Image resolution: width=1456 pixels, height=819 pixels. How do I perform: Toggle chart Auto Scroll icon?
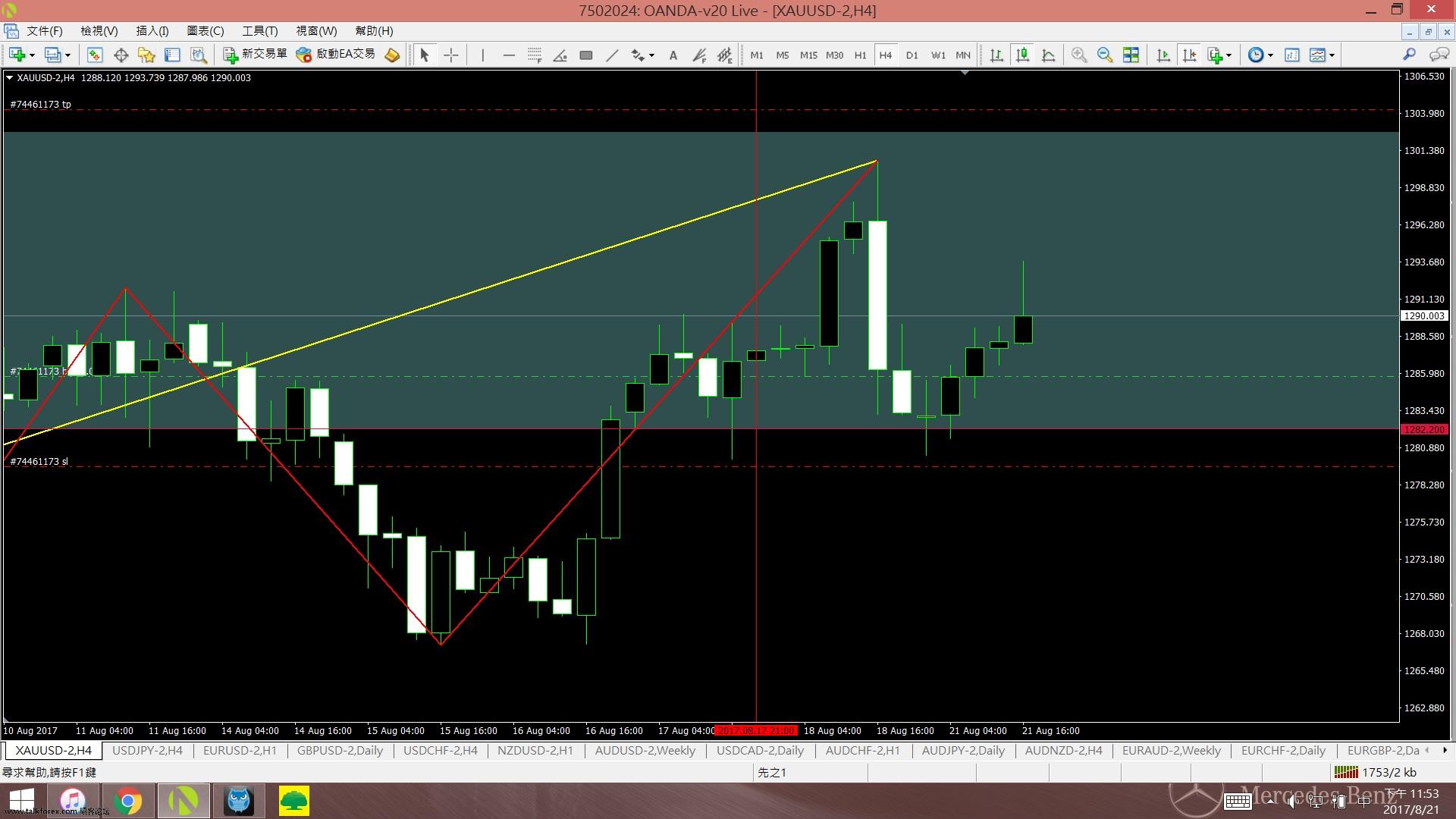[x=1163, y=55]
